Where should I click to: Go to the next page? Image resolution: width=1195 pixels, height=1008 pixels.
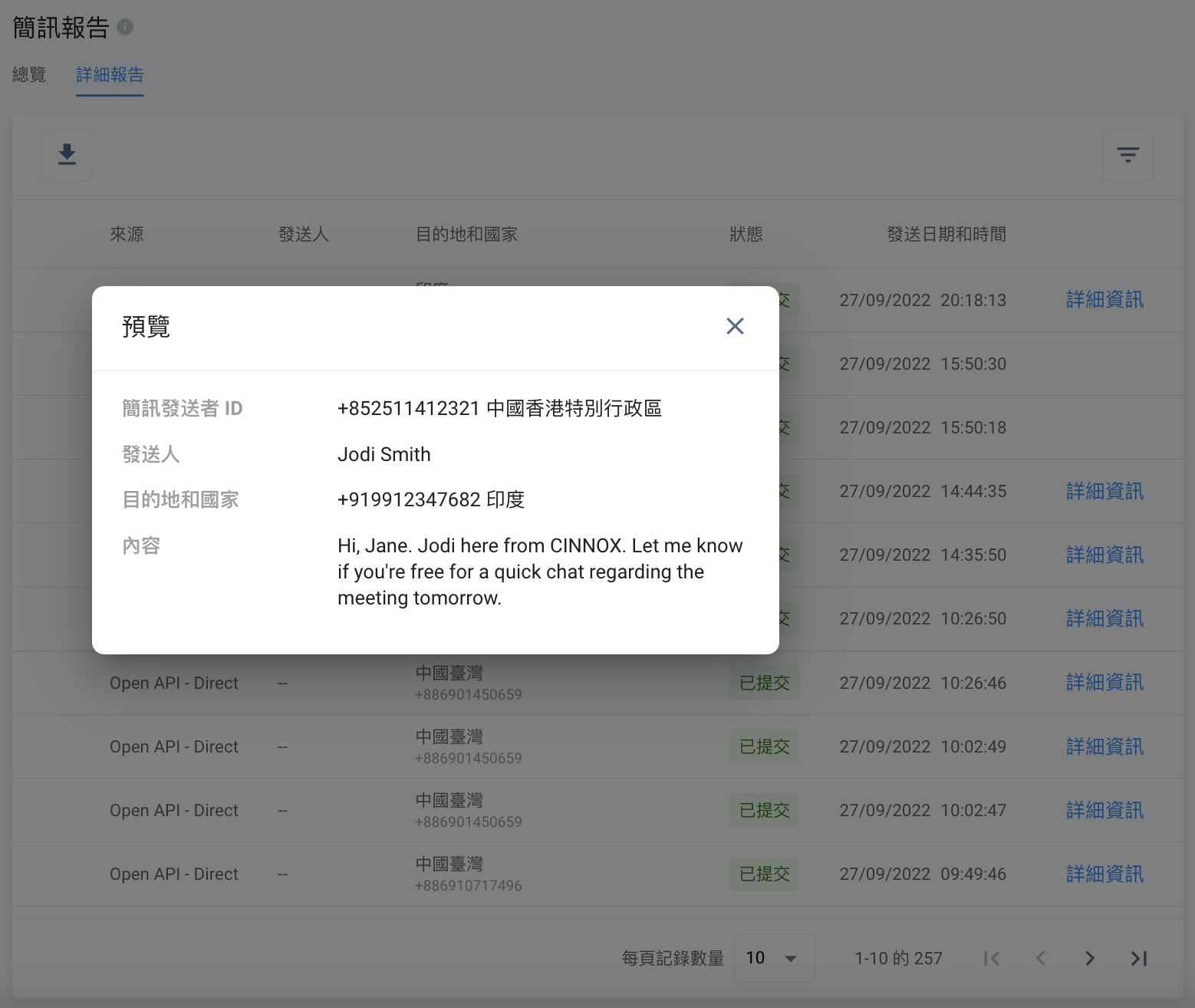[x=1090, y=958]
